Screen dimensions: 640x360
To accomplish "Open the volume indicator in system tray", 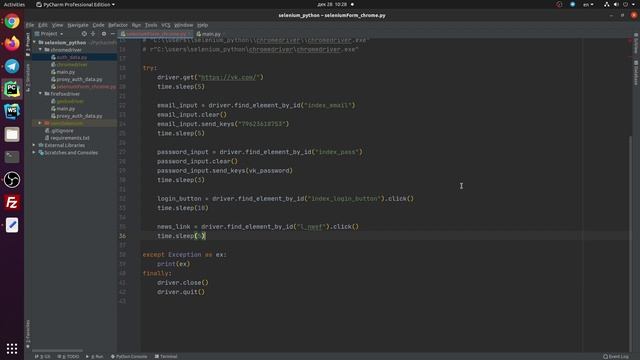I will pos(616,4).
